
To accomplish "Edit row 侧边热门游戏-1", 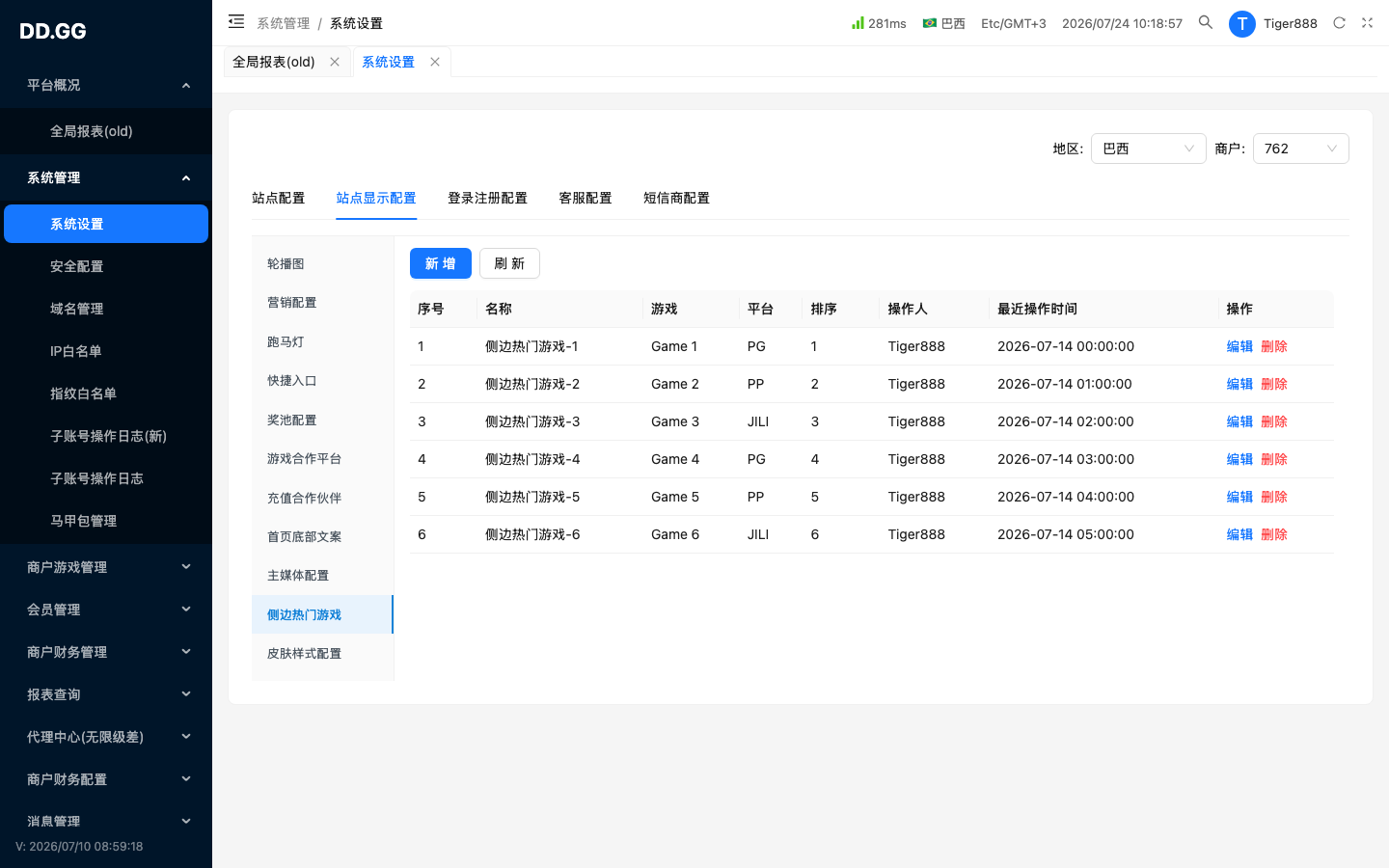I will pos(1239,346).
